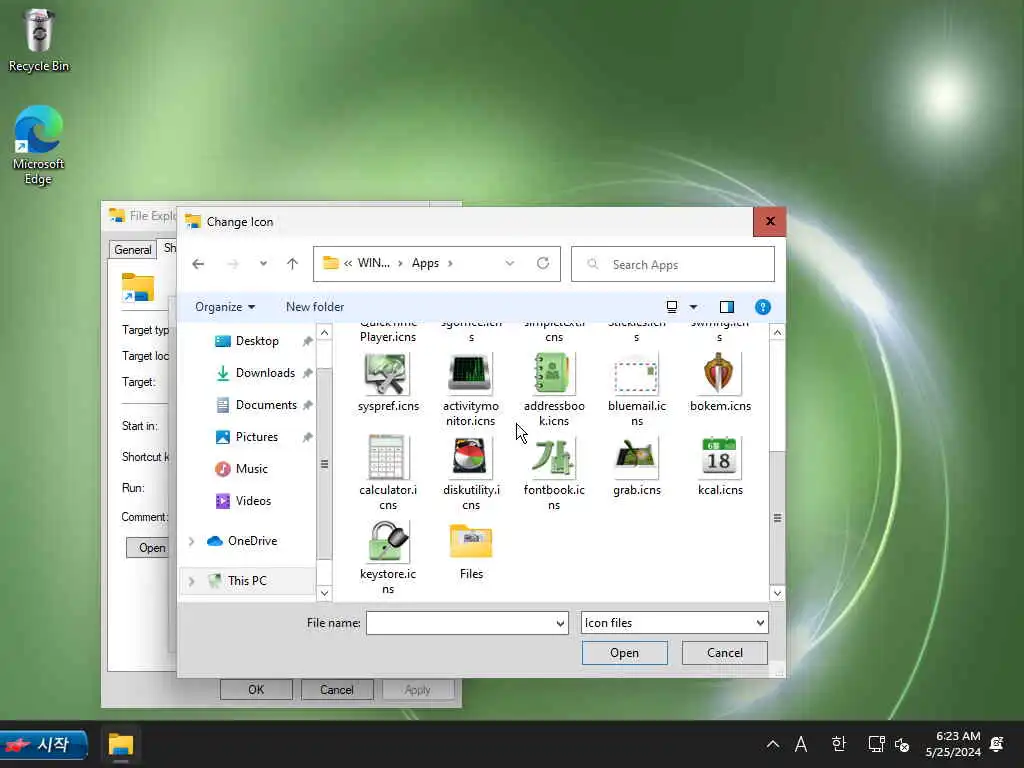
Task: Open the File name dropdown
Action: coord(560,623)
